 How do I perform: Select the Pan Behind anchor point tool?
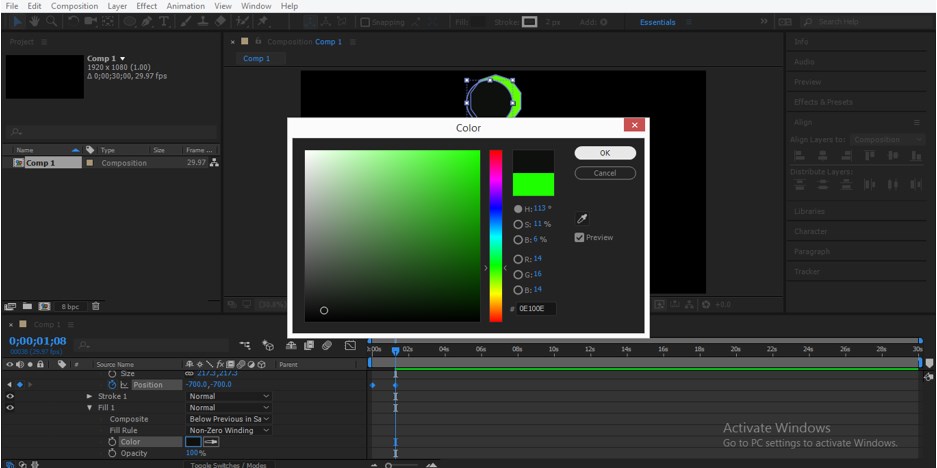(x=108, y=22)
